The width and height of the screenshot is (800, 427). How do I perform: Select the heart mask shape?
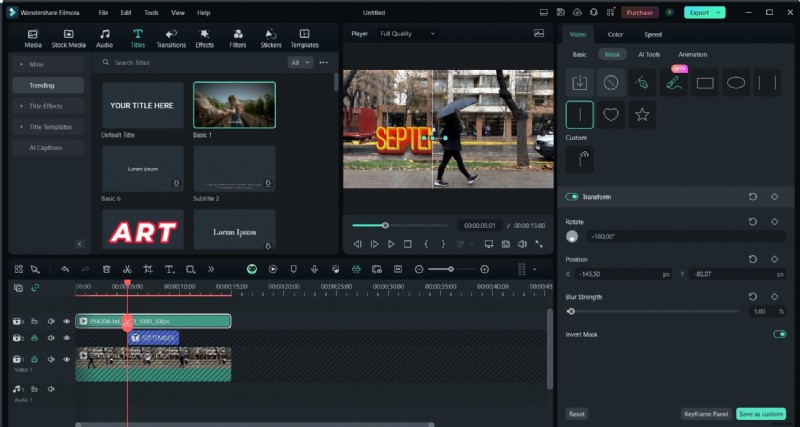point(611,115)
